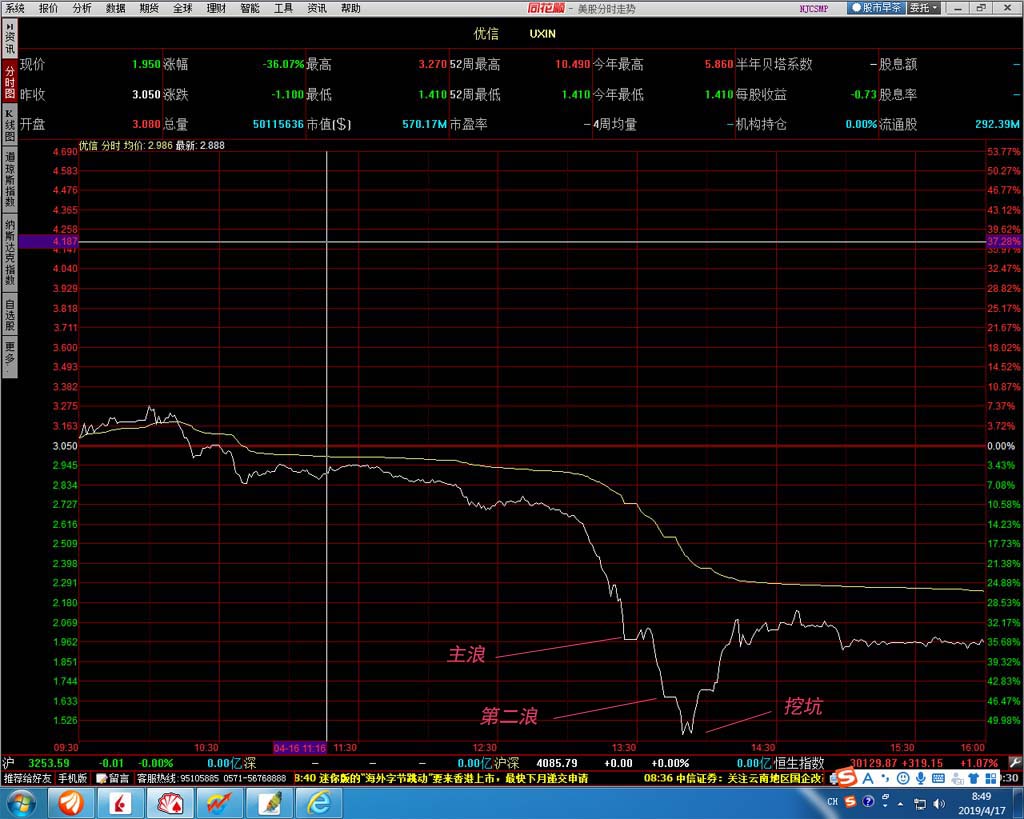Click the 涨幅 value -36.07%

click(283, 64)
